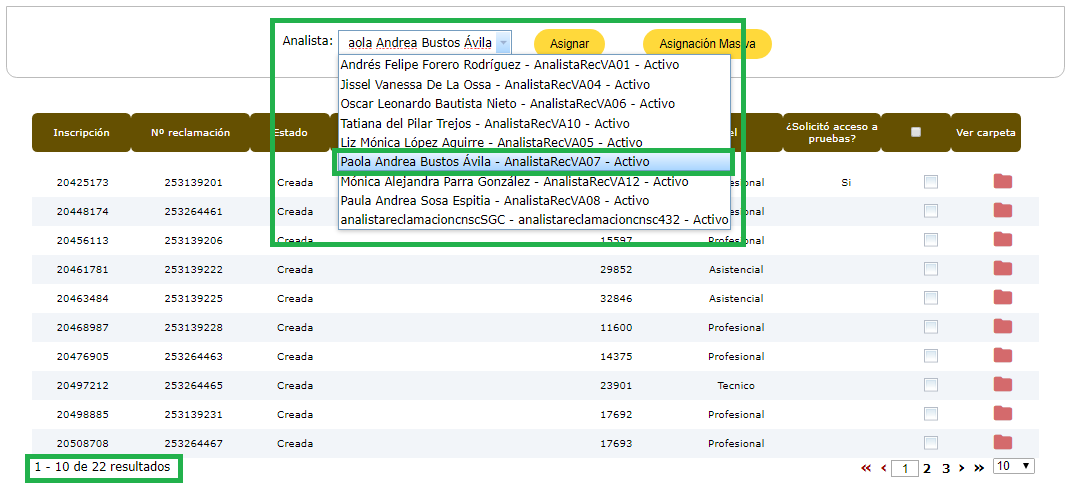Image resolution: width=1078 pixels, height=489 pixels.
Task: Go to last page double-arrow icon
Action: click(x=979, y=468)
